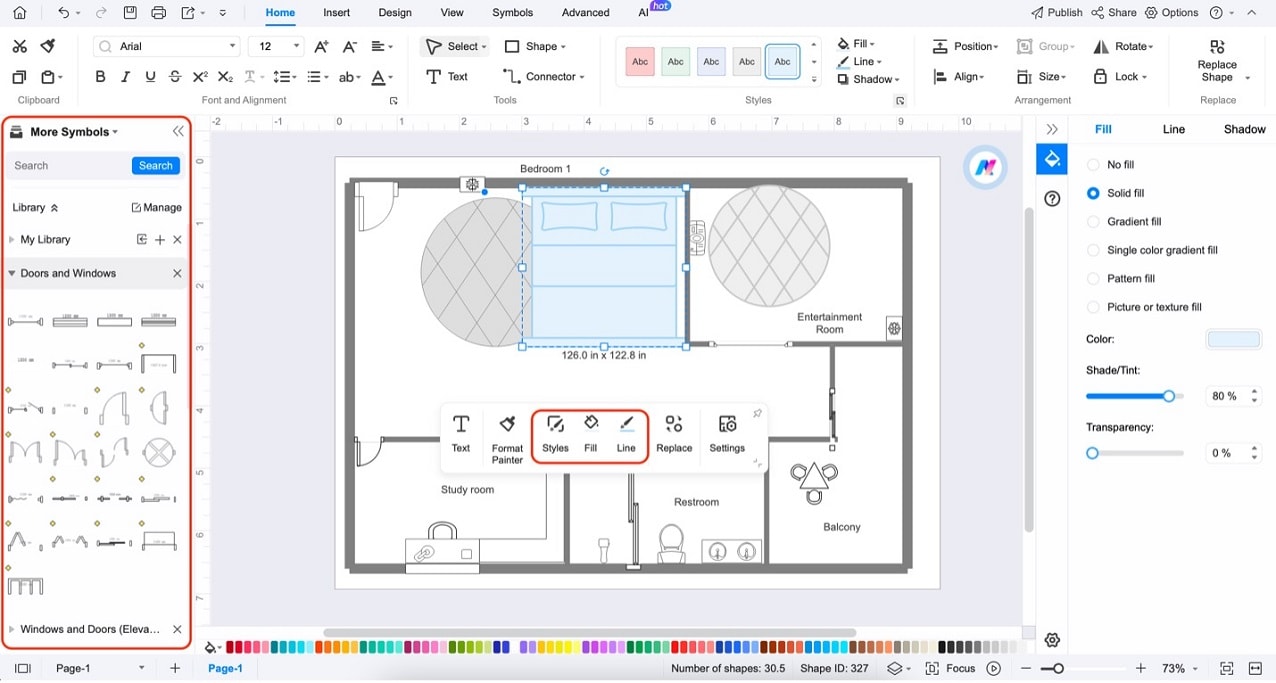
Task: Pin the floating toolbar
Action: (757, 414)
